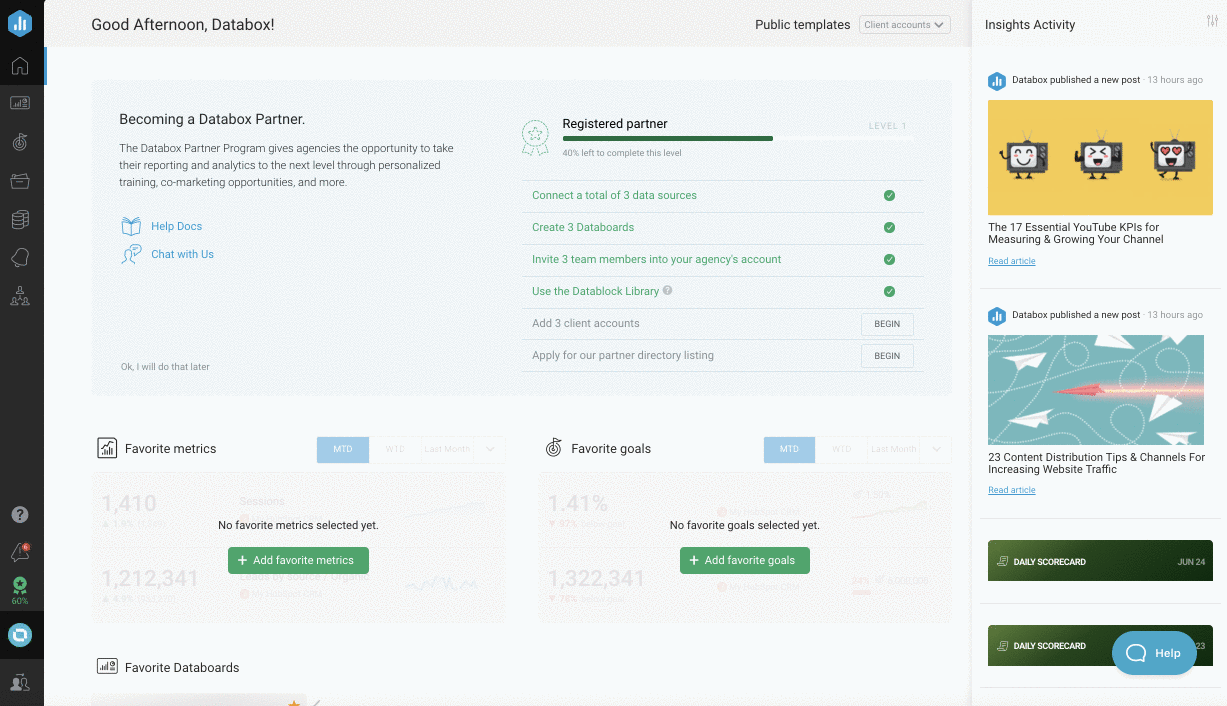This screenshot has width=1227, height=706.
Task: Open the Client accounts dropdown
Action: 904,25
